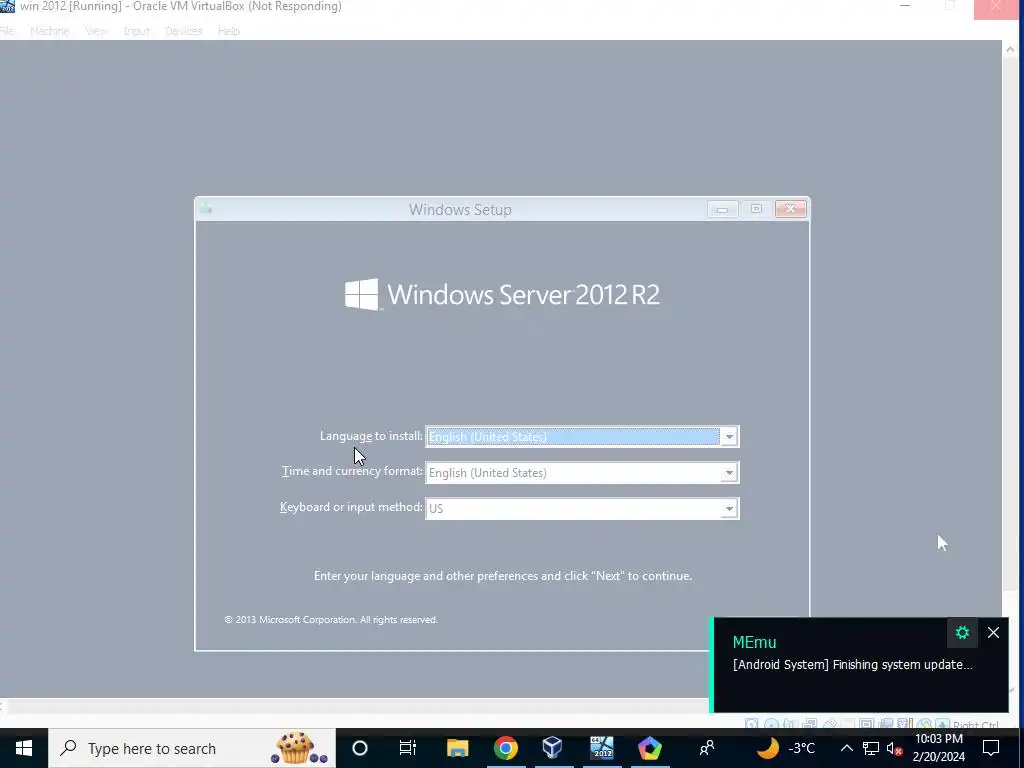
Task: Click the VM window horizontal scrollbar
Action: point(356,707)
